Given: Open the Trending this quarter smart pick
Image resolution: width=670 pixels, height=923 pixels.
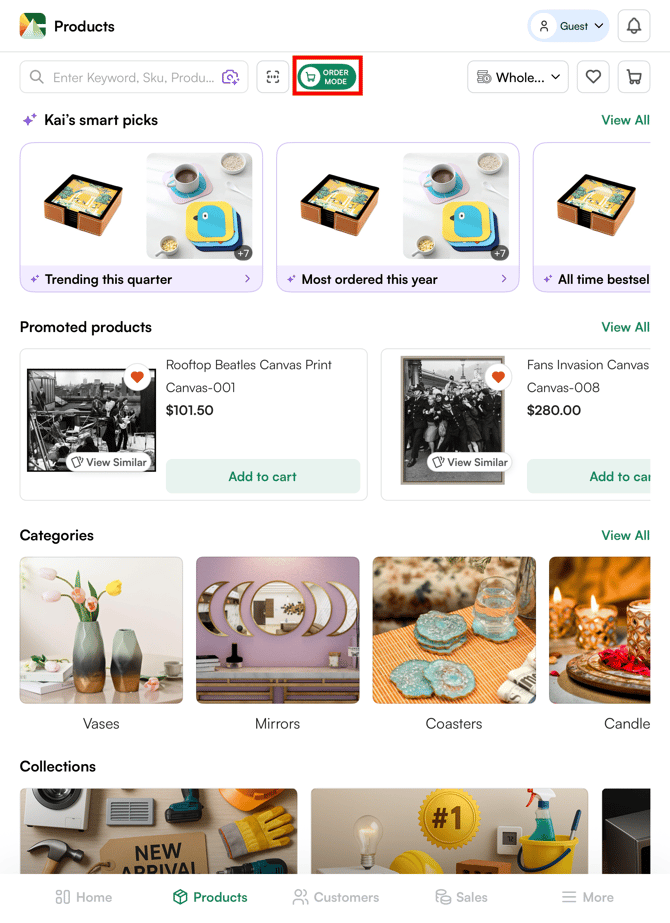Looking at the screenshot, I should [x=140, y=279].
